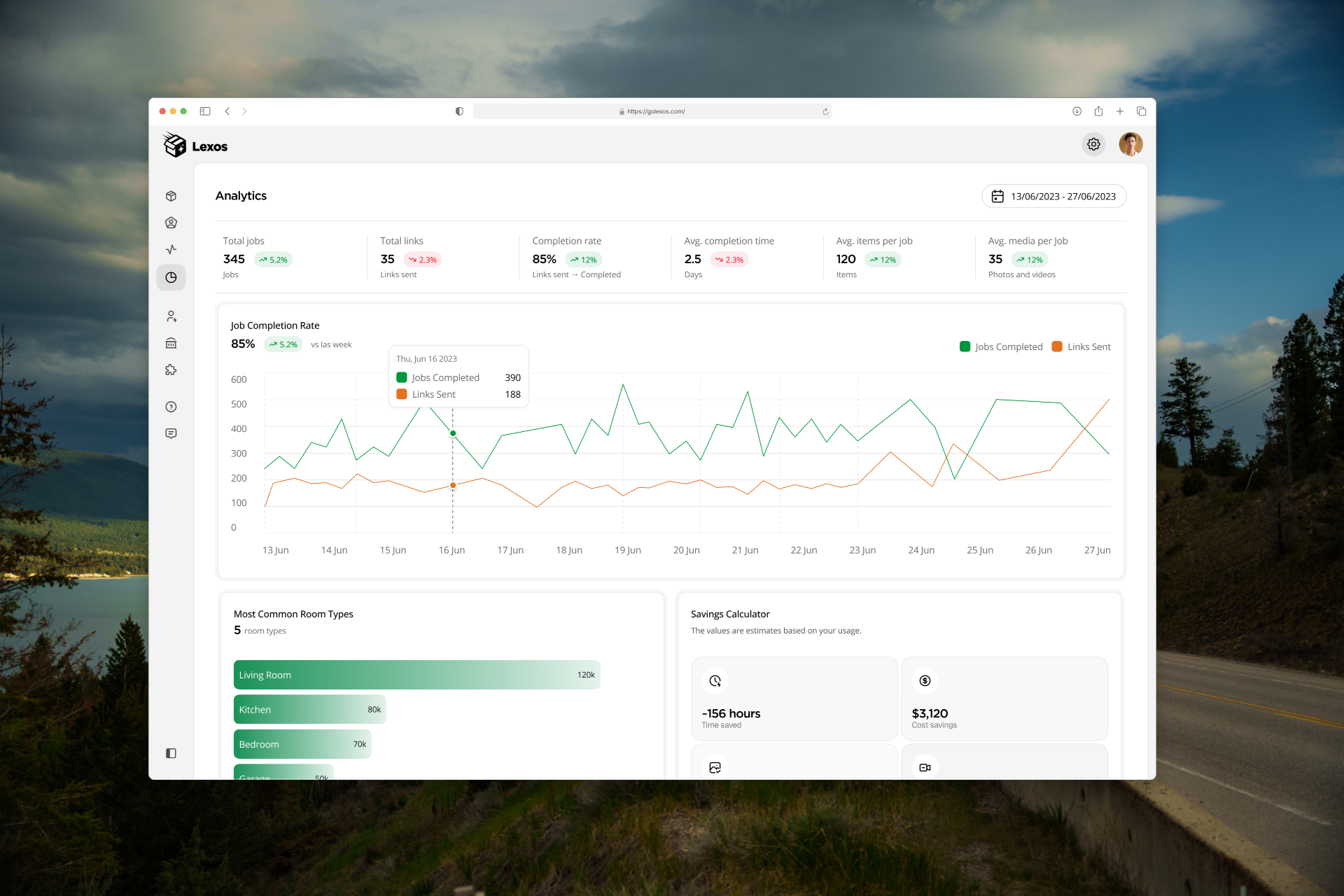This screenshot has width=1344, height=896.
Task: Click the question mark help icon
Action: click(x=171, y=407)
